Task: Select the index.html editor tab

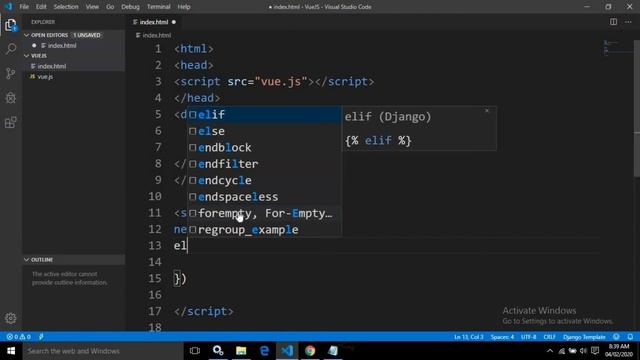Action: pyautogui.click(x=154, y=22)
